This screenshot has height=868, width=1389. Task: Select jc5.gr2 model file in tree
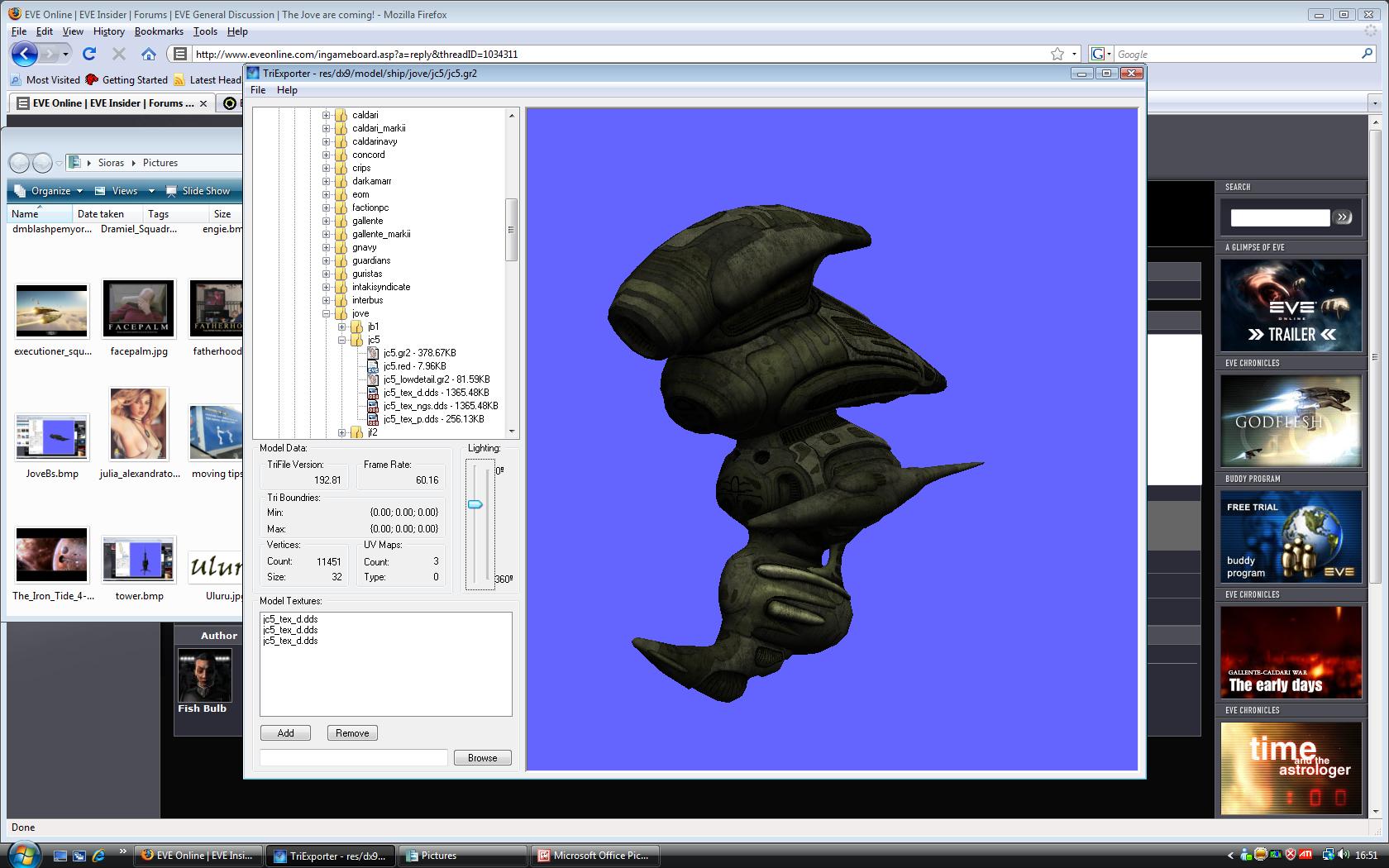tap(419, 353)
